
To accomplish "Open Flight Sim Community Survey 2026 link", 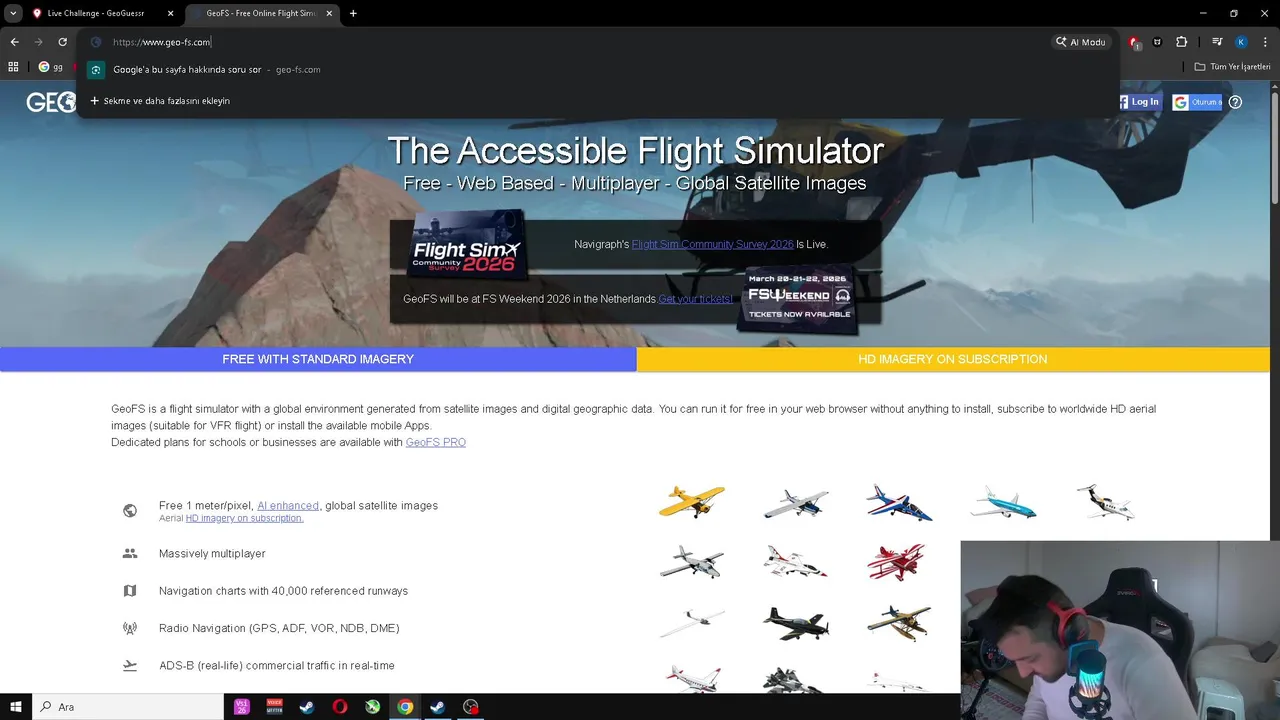I will [712, 244].
